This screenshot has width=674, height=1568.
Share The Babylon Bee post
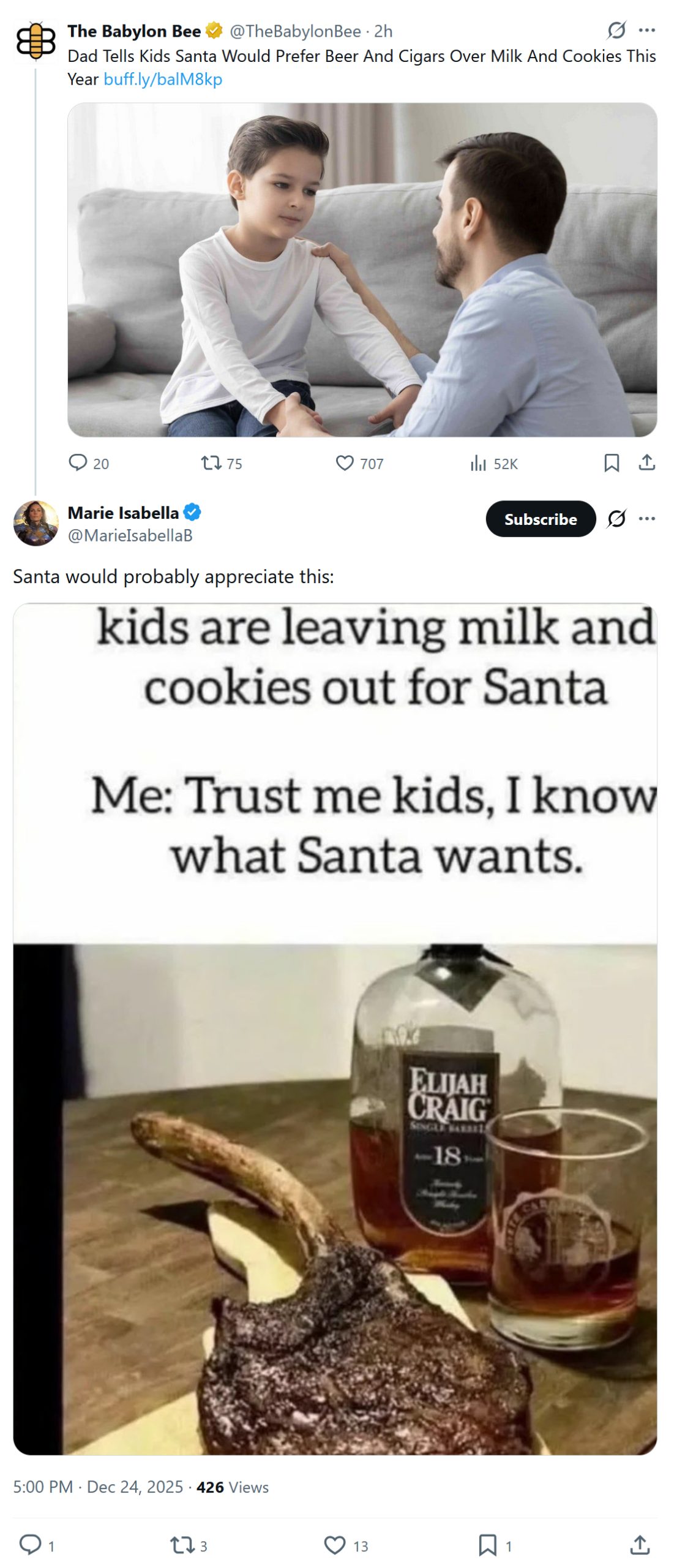click(646, 462)
